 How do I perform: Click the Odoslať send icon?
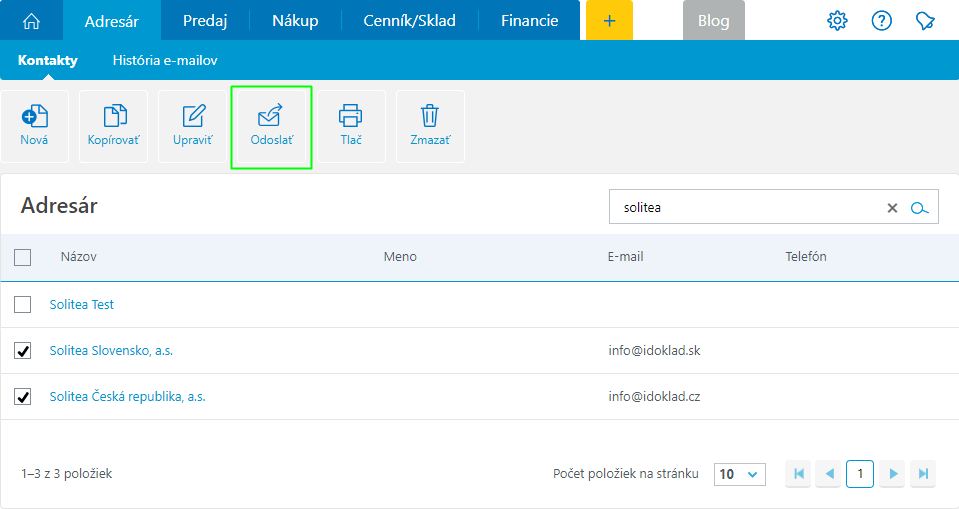pyautogui.click(x=271, y=116)
